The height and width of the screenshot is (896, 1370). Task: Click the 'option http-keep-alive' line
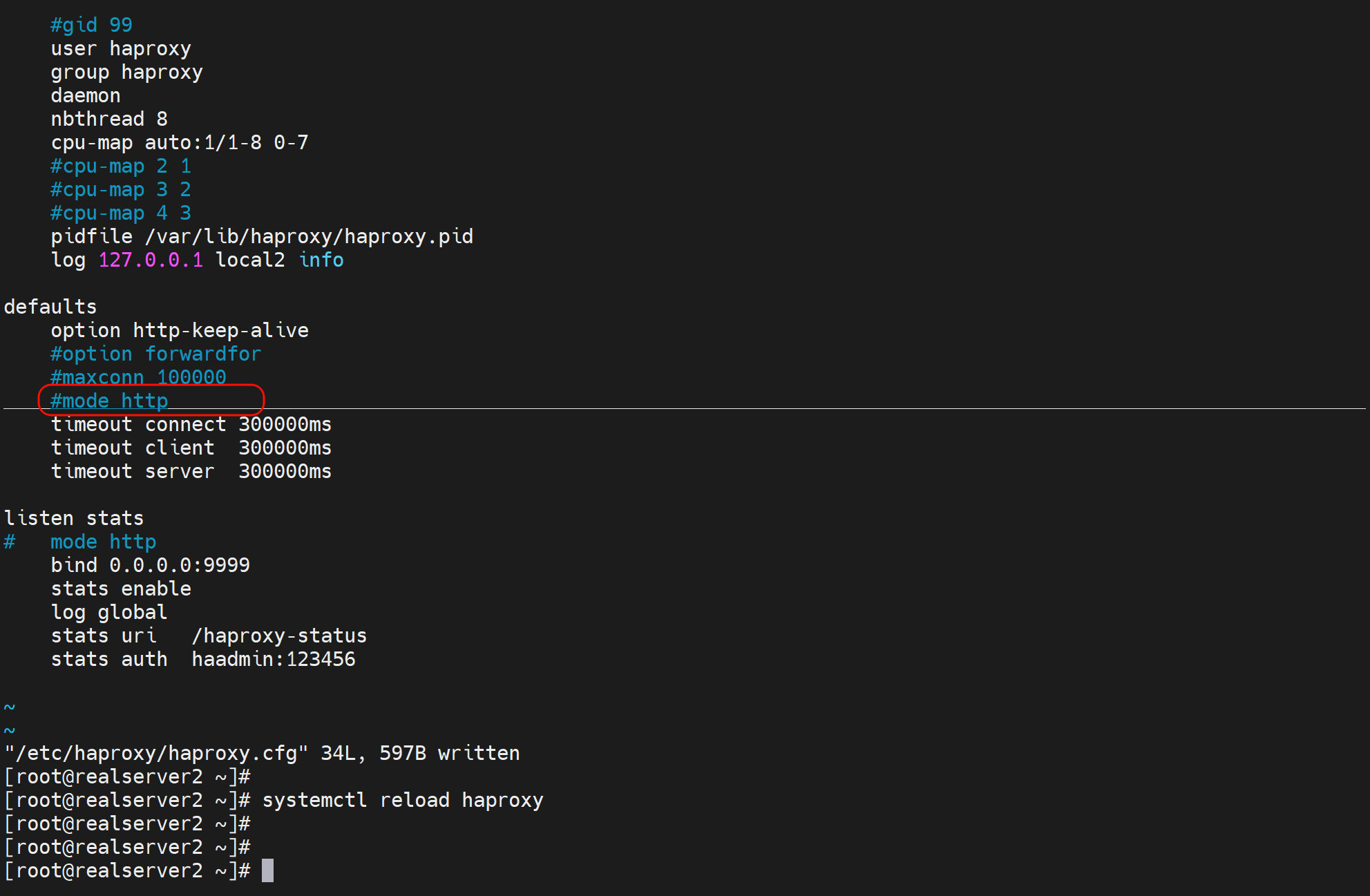click(x=180, y=330)
